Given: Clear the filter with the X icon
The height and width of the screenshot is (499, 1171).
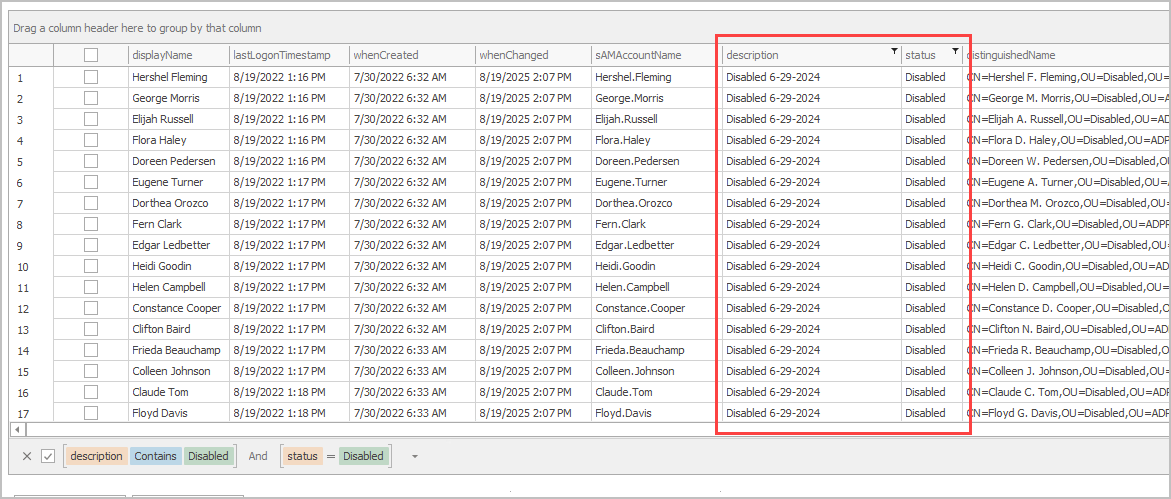Looking at the screenshot, I should tap(27, 456).
